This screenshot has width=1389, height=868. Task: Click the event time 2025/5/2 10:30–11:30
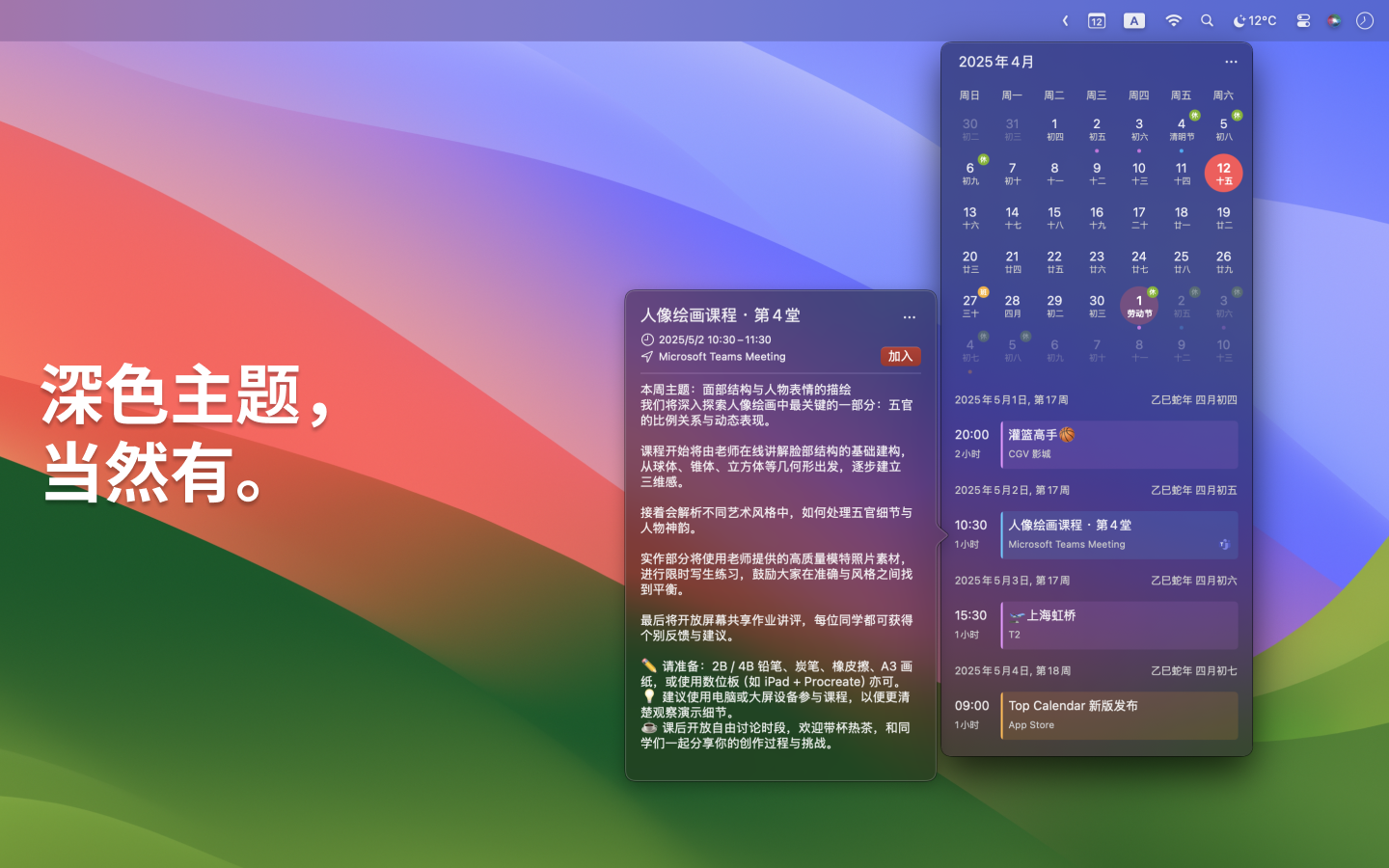click(x=715, y=340)
